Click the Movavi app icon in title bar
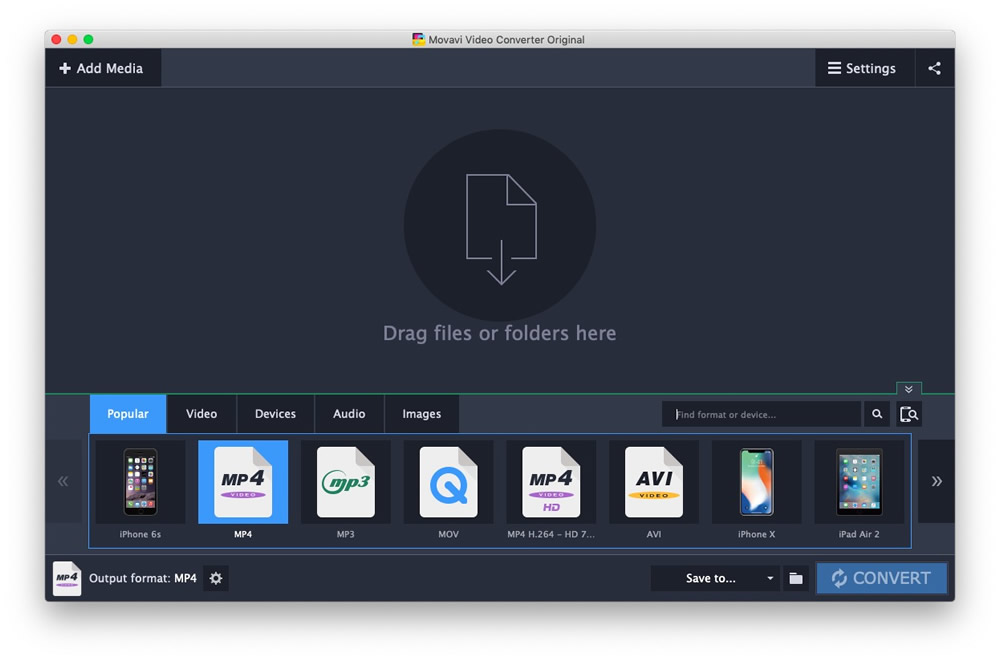This screenshot has width=1000, height=661. point(418,39)
